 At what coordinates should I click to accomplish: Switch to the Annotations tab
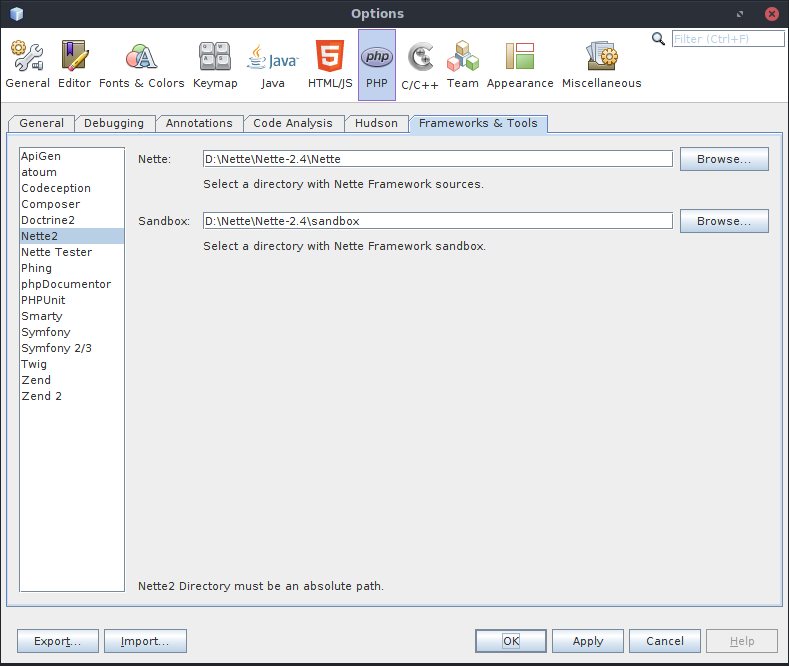pyautogui.click(x=199, y=123)
